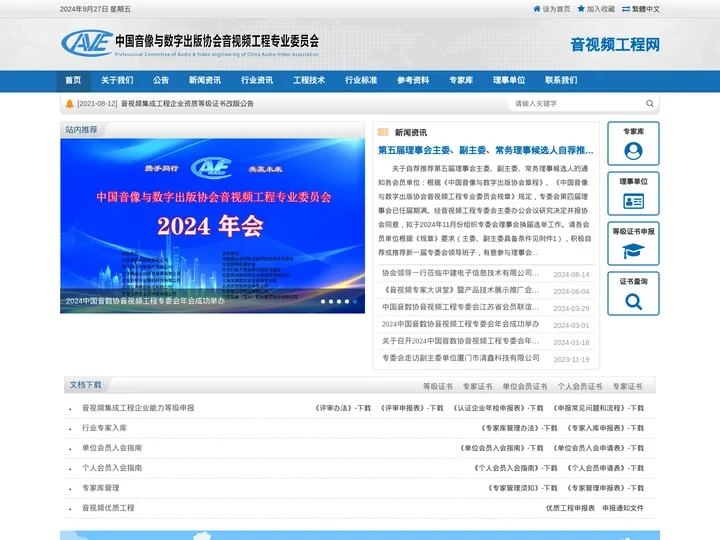Screen dimensions: 720x540
Task: Open 理事单位 in the navigation bar
Action: click(x=509, y=80)
